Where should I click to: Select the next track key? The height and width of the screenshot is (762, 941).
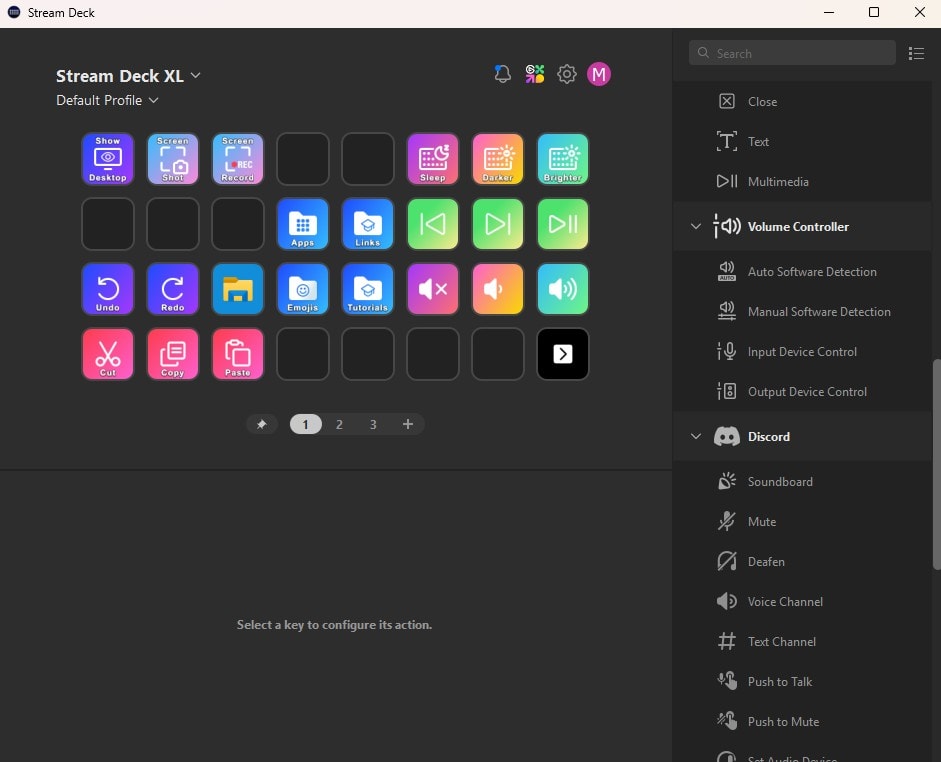coord(498,224)
